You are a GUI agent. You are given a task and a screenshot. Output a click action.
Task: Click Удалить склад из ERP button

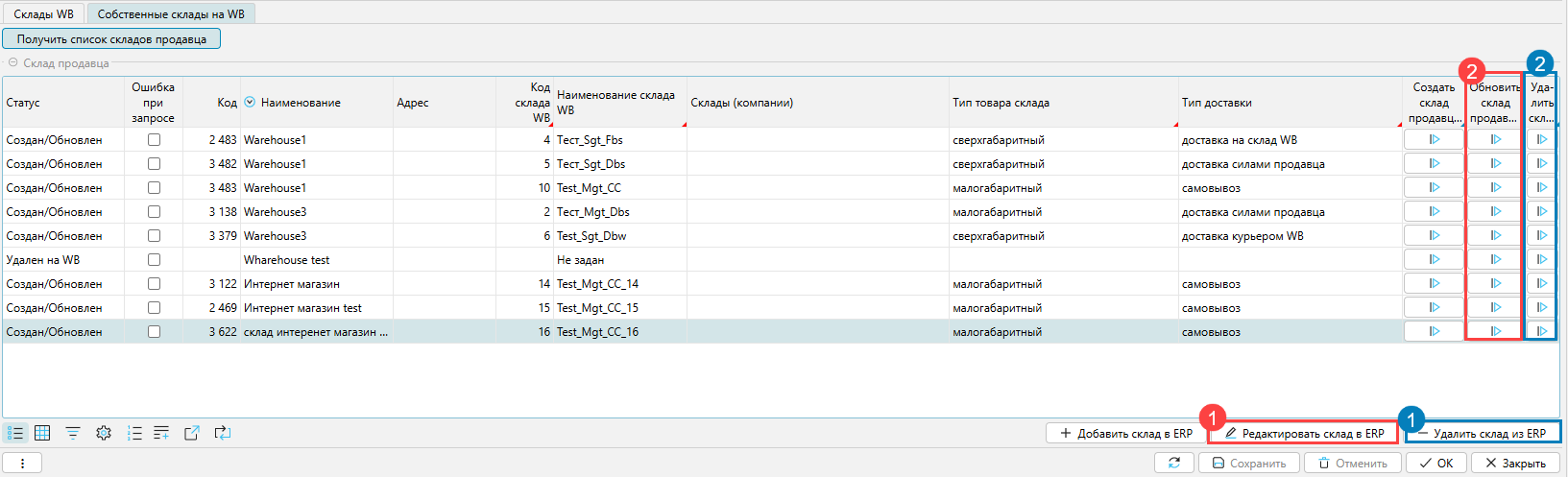[1482, 434]
